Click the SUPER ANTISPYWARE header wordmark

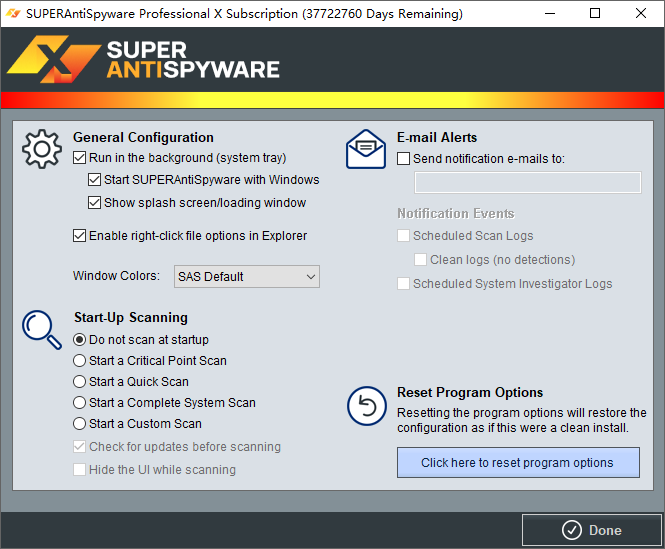pyautogui.click(x=193, y=60)
